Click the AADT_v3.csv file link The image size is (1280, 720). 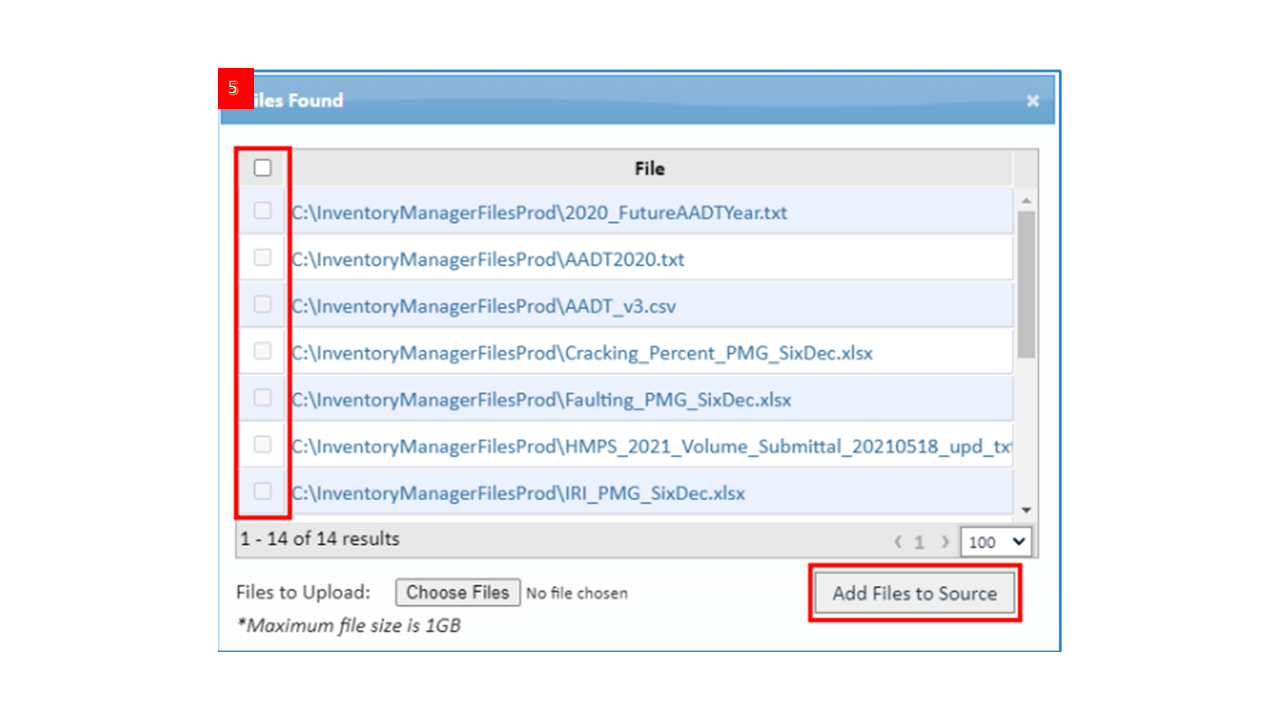pos(483,306)
